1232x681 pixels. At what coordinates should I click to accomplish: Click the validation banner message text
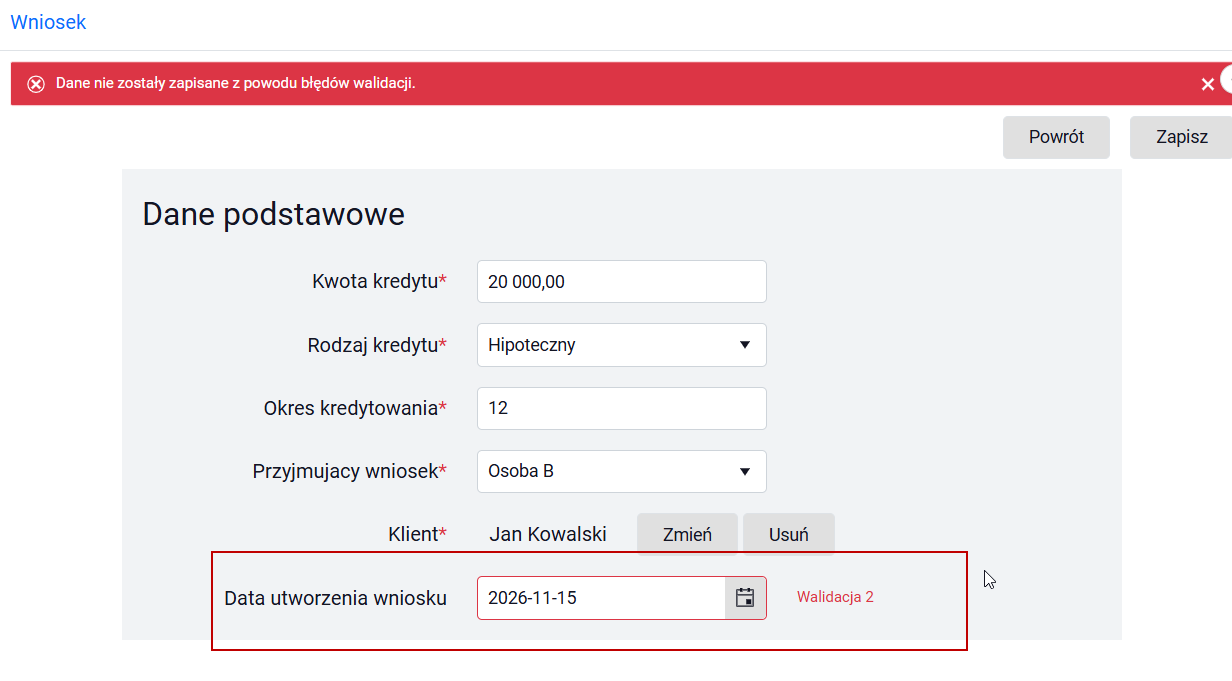coord(236,83)
